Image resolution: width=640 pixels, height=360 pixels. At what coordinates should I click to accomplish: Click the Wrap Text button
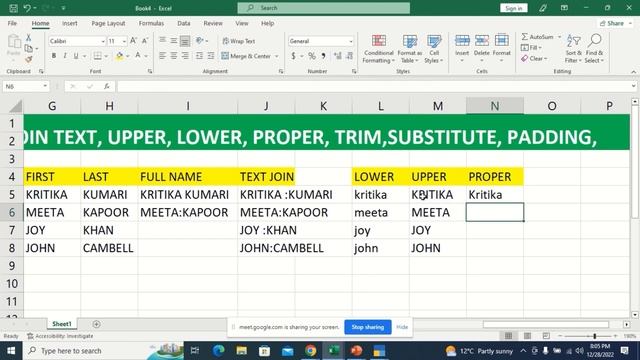[239, 41]
